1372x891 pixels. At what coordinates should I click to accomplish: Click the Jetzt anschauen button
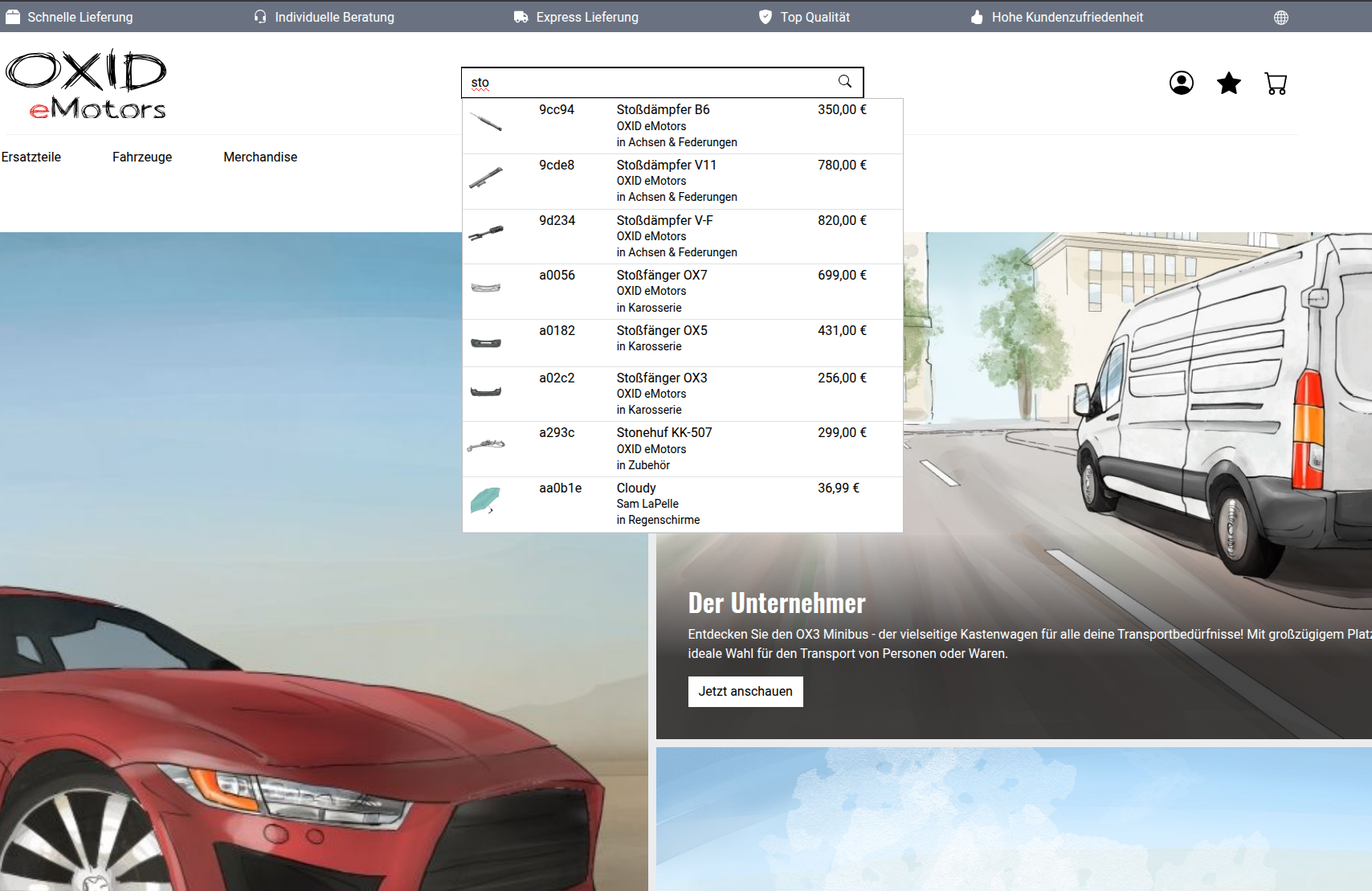point(745,692)
